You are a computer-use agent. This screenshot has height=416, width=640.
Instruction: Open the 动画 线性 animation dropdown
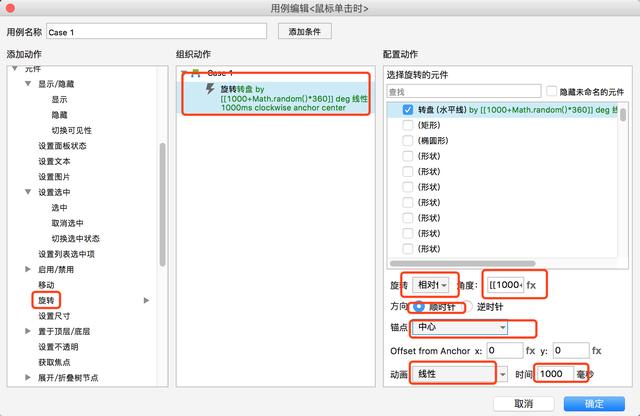[x=460, y=374]
